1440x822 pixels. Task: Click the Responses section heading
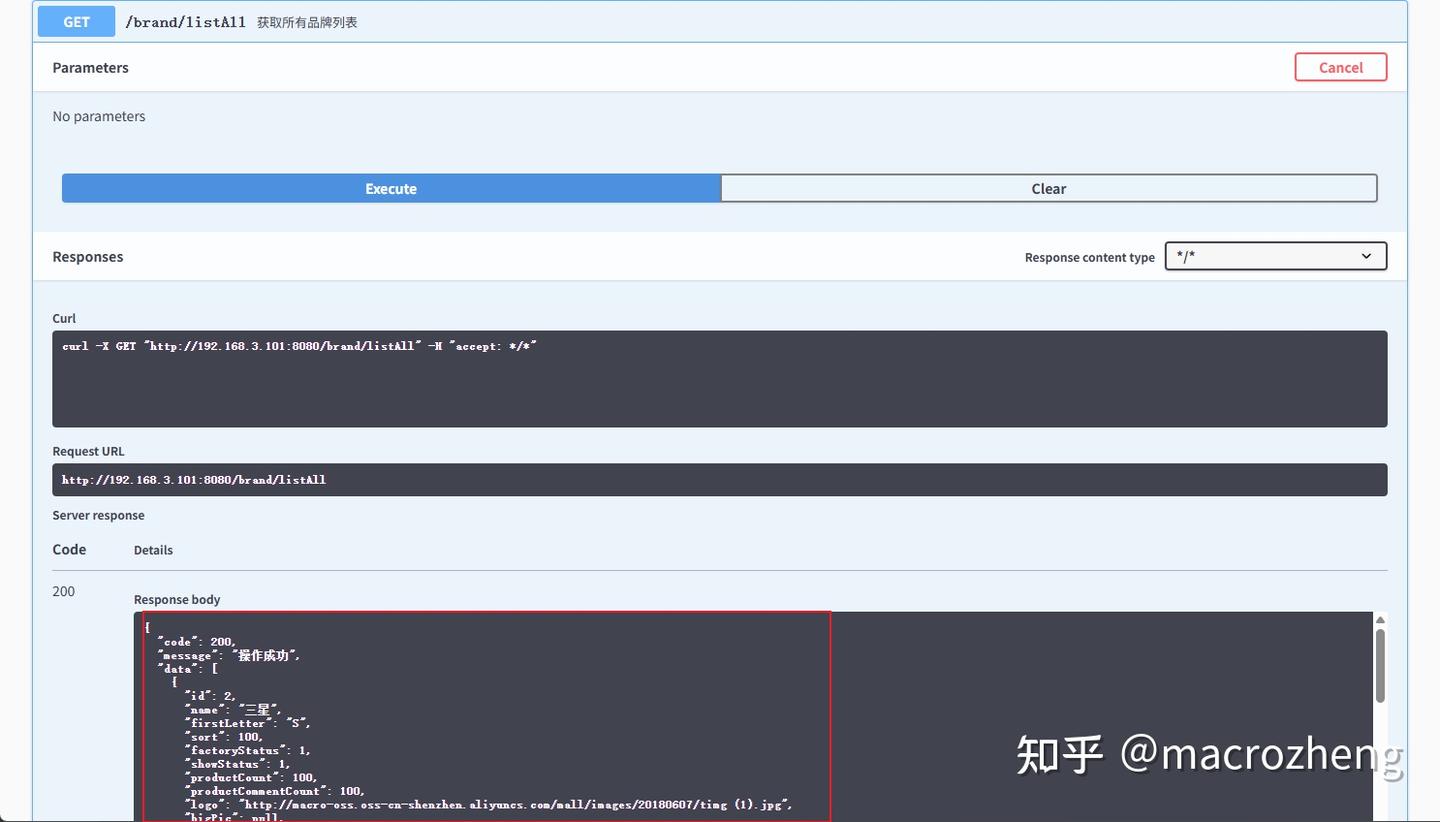(87, 256)
